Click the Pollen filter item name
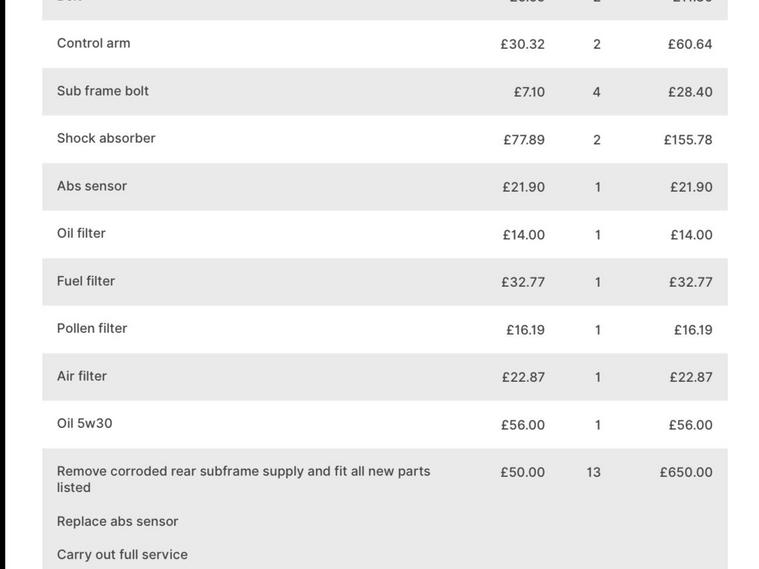 (x=91, y=329)
